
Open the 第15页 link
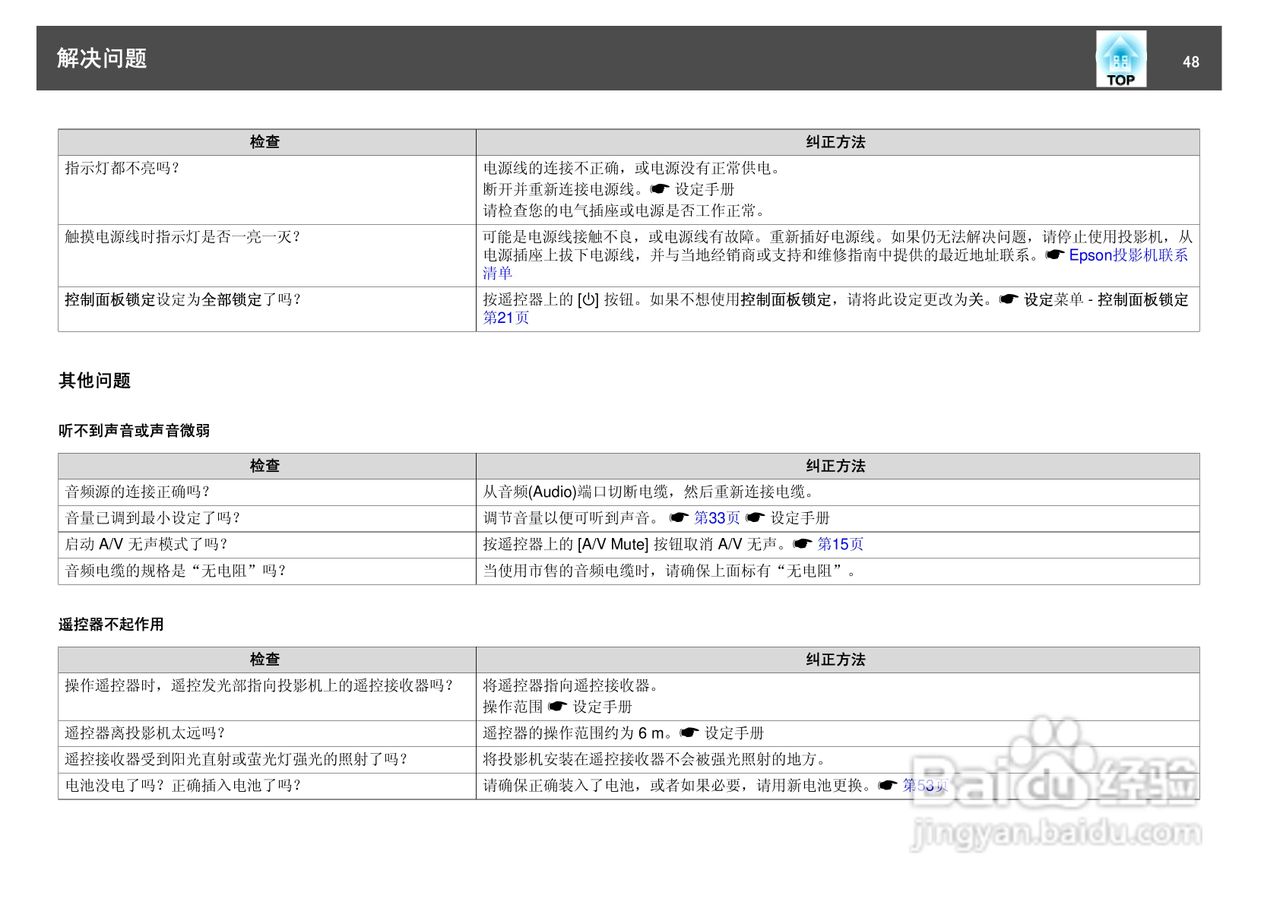(841, 544)
